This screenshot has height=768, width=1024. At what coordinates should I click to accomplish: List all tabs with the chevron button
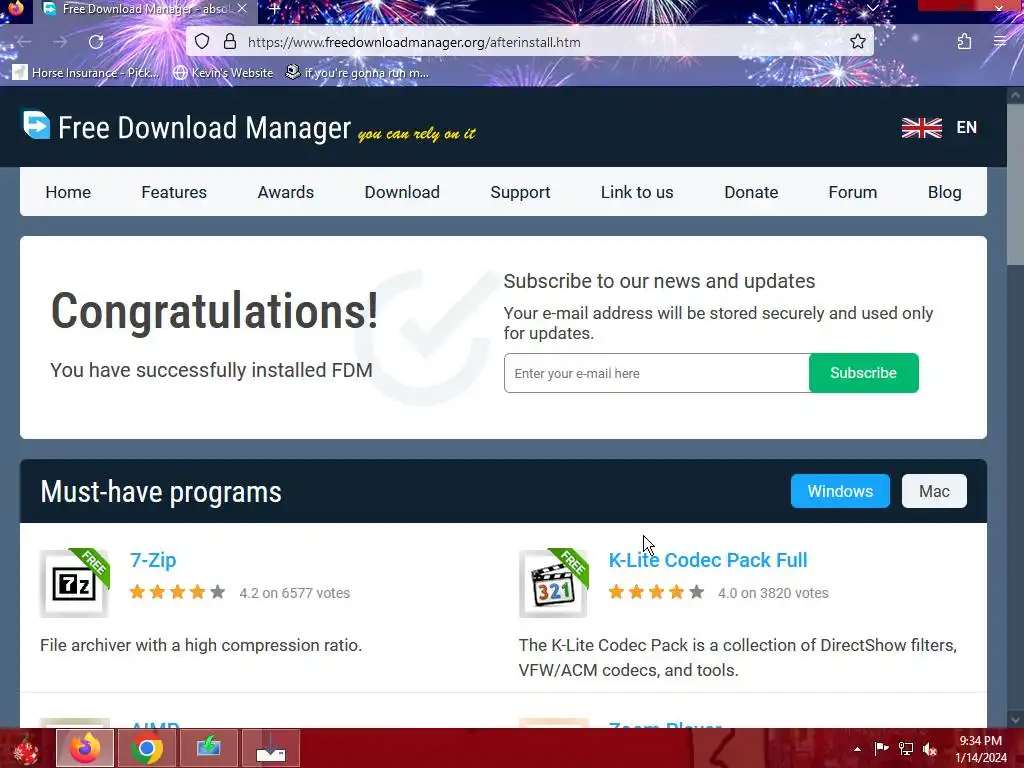point(872,8)
